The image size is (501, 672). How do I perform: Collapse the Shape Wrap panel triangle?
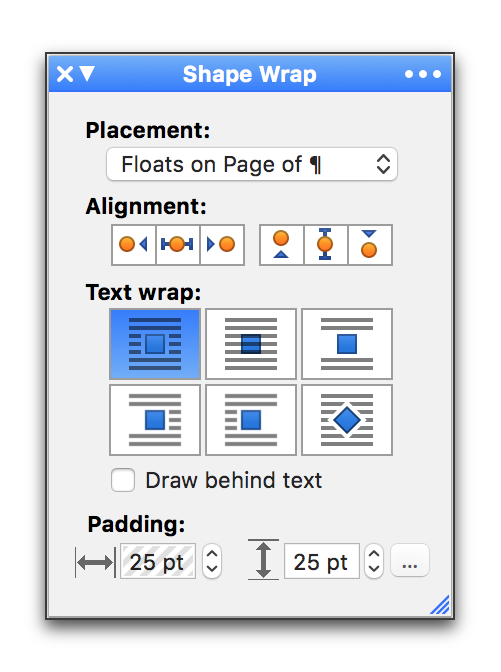click(x=87, y=74)
